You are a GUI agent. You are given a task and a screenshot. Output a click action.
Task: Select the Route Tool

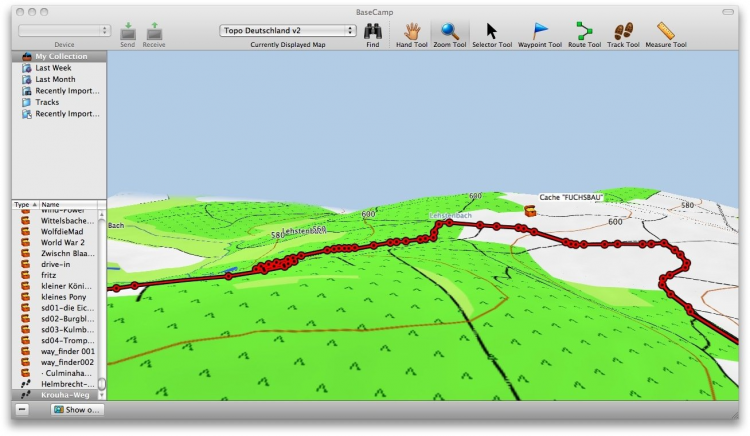click(585, 35)
